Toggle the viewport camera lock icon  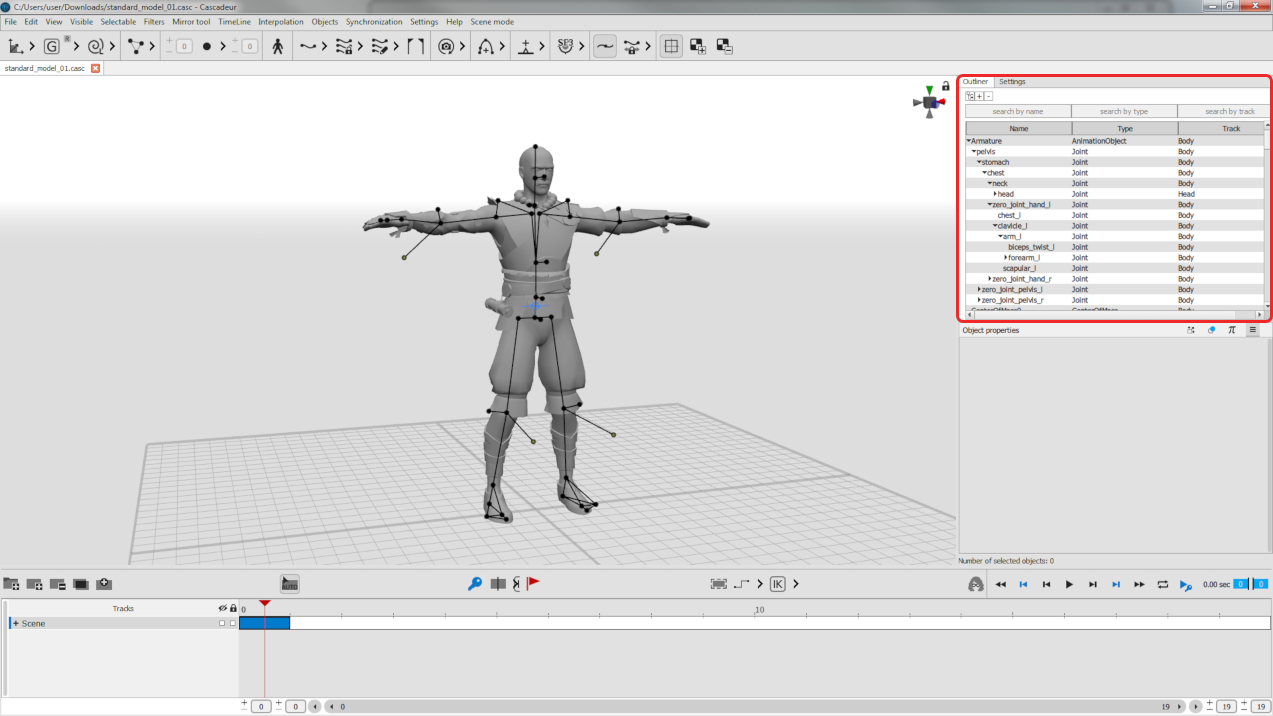point(946,87)
